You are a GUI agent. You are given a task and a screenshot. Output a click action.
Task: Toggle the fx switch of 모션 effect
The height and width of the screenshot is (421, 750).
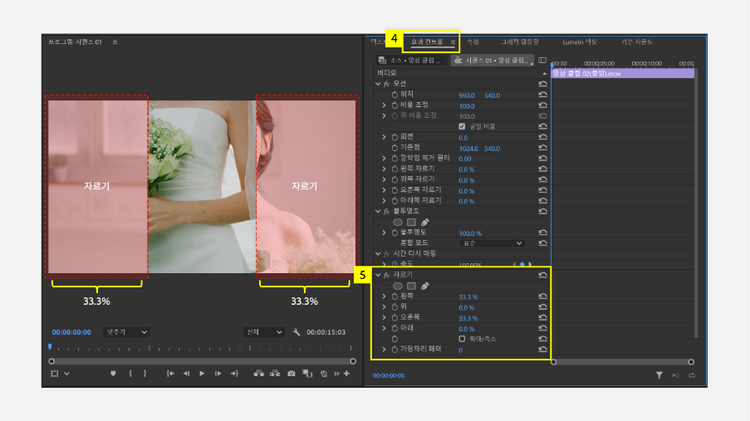pos(386,84)
